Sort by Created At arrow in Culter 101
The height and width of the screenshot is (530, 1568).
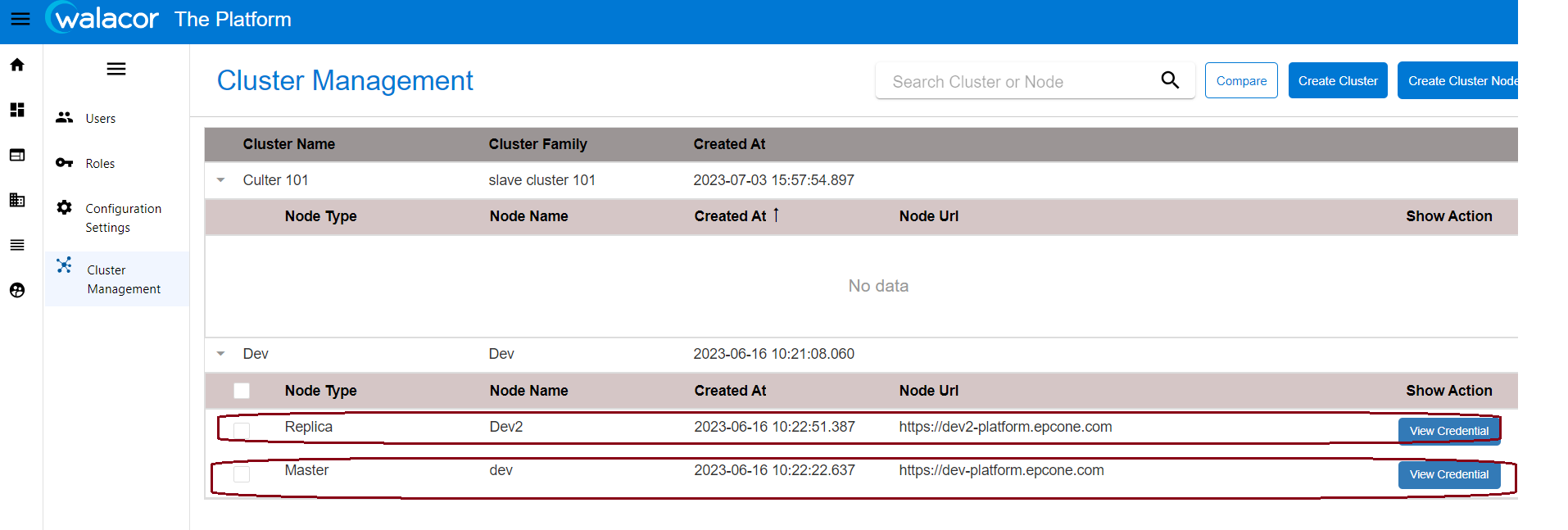776,215
